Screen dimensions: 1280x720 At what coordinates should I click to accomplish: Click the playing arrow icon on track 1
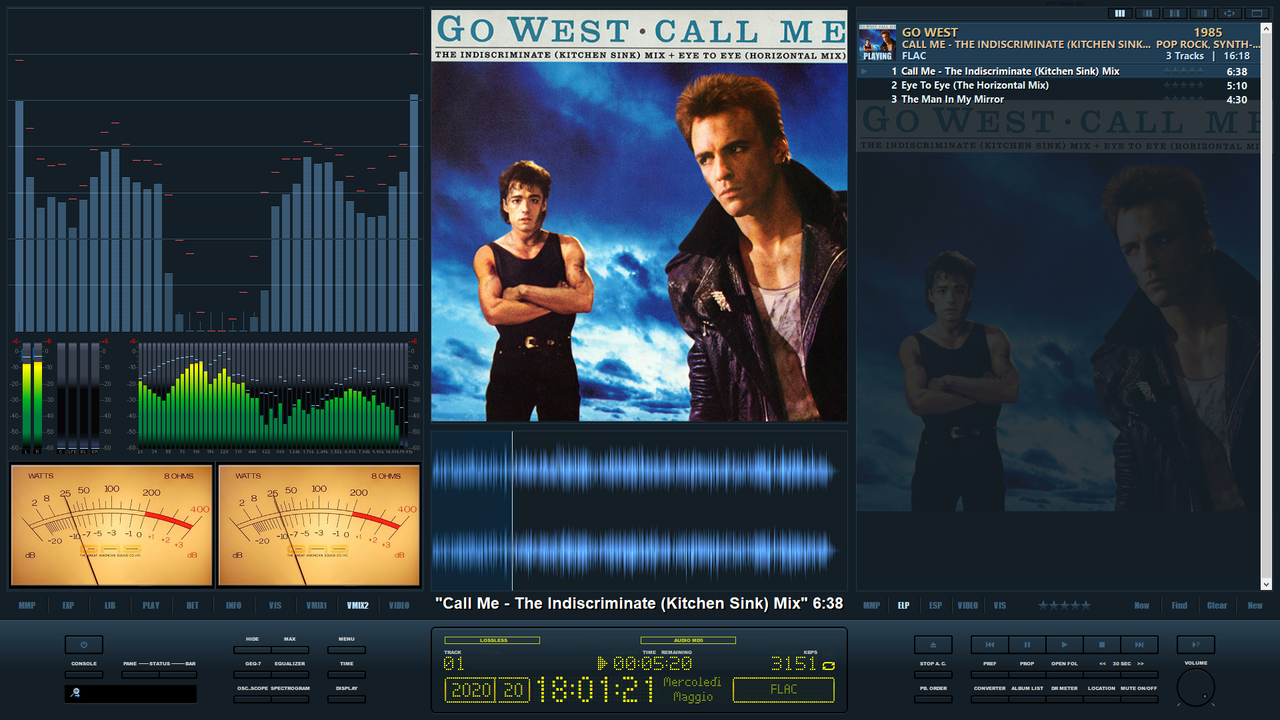pos(865,71)
